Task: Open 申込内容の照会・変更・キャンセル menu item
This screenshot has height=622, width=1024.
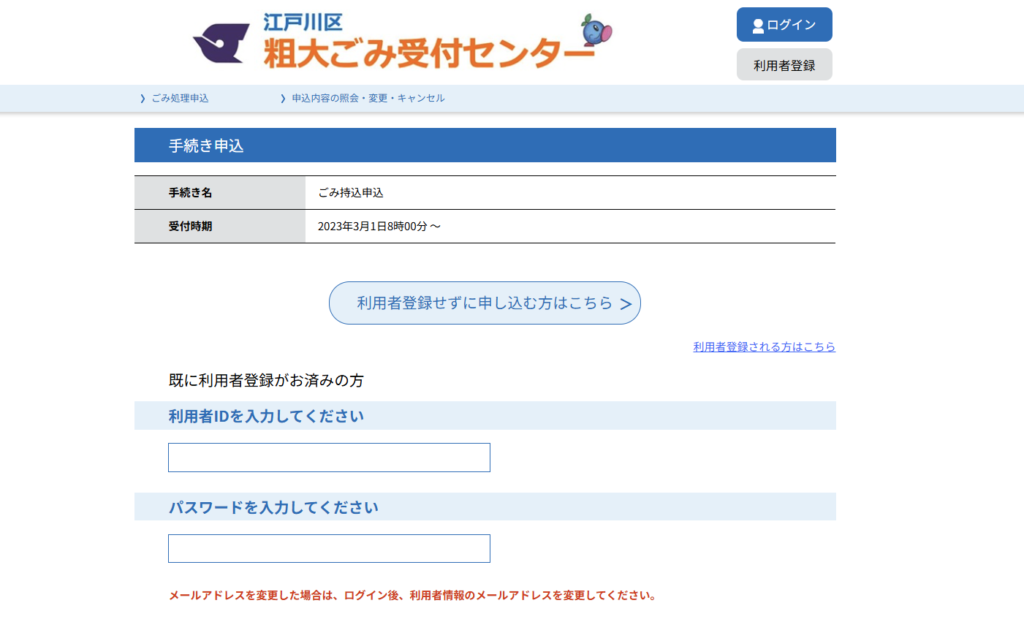Action: click(368, 98)
